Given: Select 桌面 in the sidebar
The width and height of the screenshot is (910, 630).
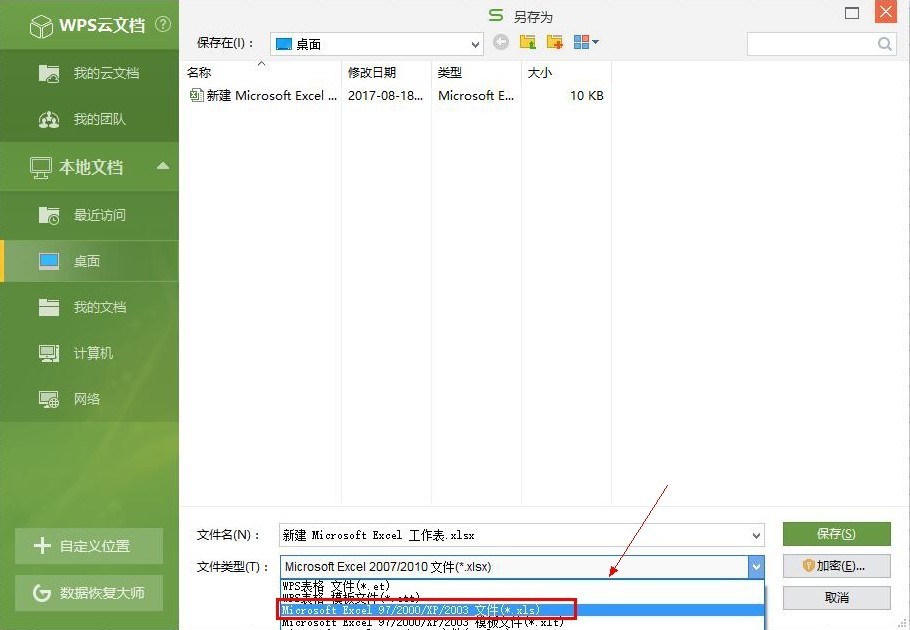Looking at the screenshot, I should [89, 261].
